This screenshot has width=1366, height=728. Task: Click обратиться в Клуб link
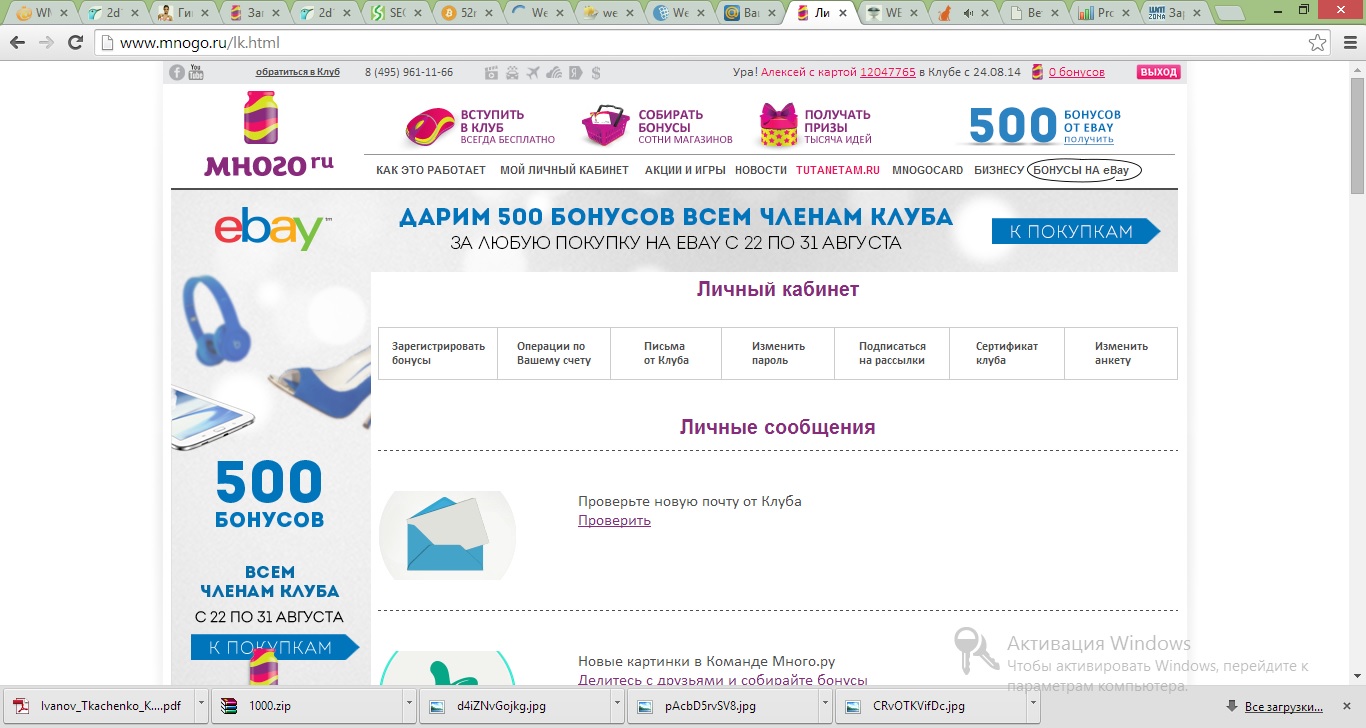(x=297, y=72)
